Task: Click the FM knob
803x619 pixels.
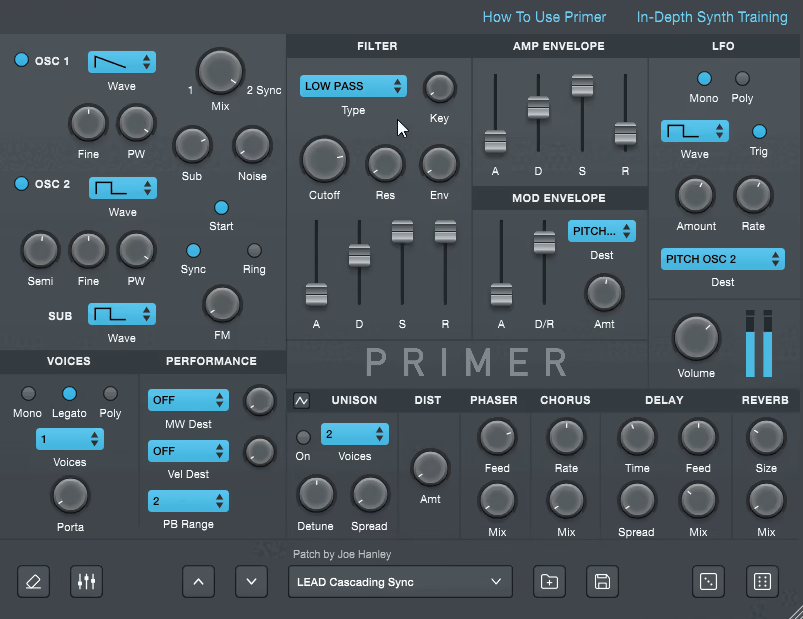Action: [222, 304]
